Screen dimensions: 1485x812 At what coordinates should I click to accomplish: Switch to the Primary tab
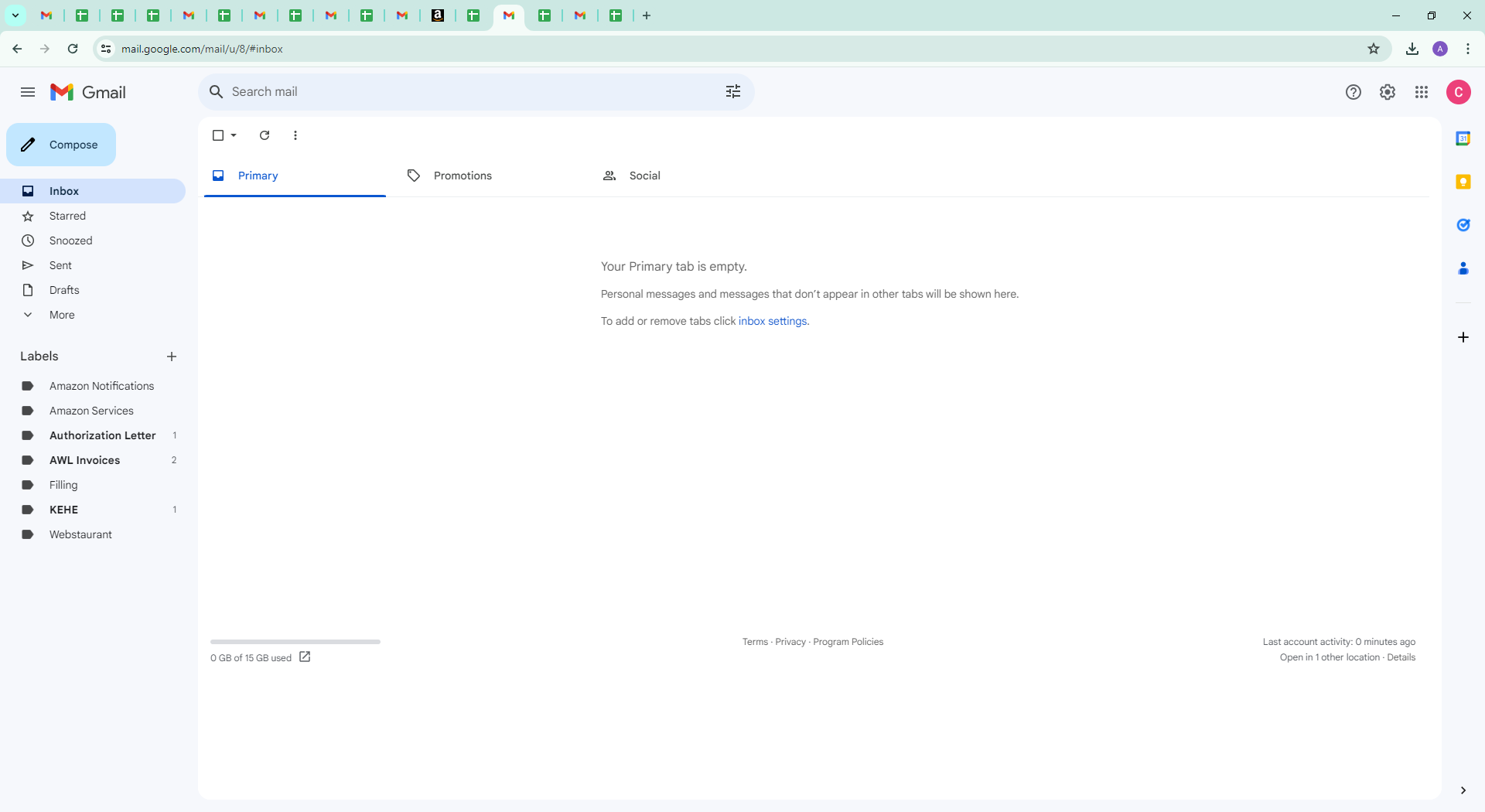(295, 176)
